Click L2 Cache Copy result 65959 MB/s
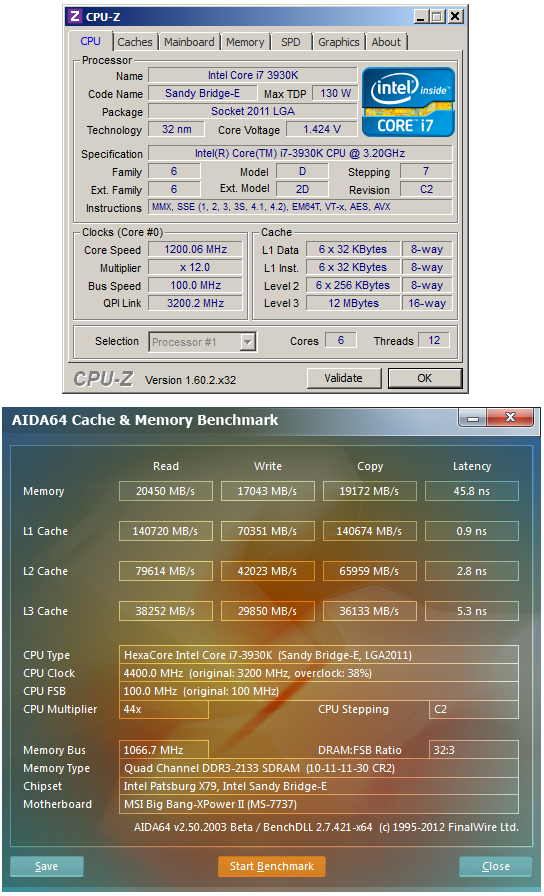This screenshot has width=544, height=896. coord(370,571)
